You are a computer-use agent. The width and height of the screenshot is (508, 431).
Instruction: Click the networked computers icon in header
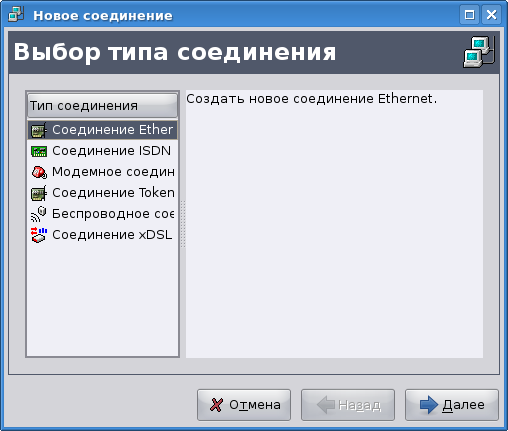(x=479, y=52)
